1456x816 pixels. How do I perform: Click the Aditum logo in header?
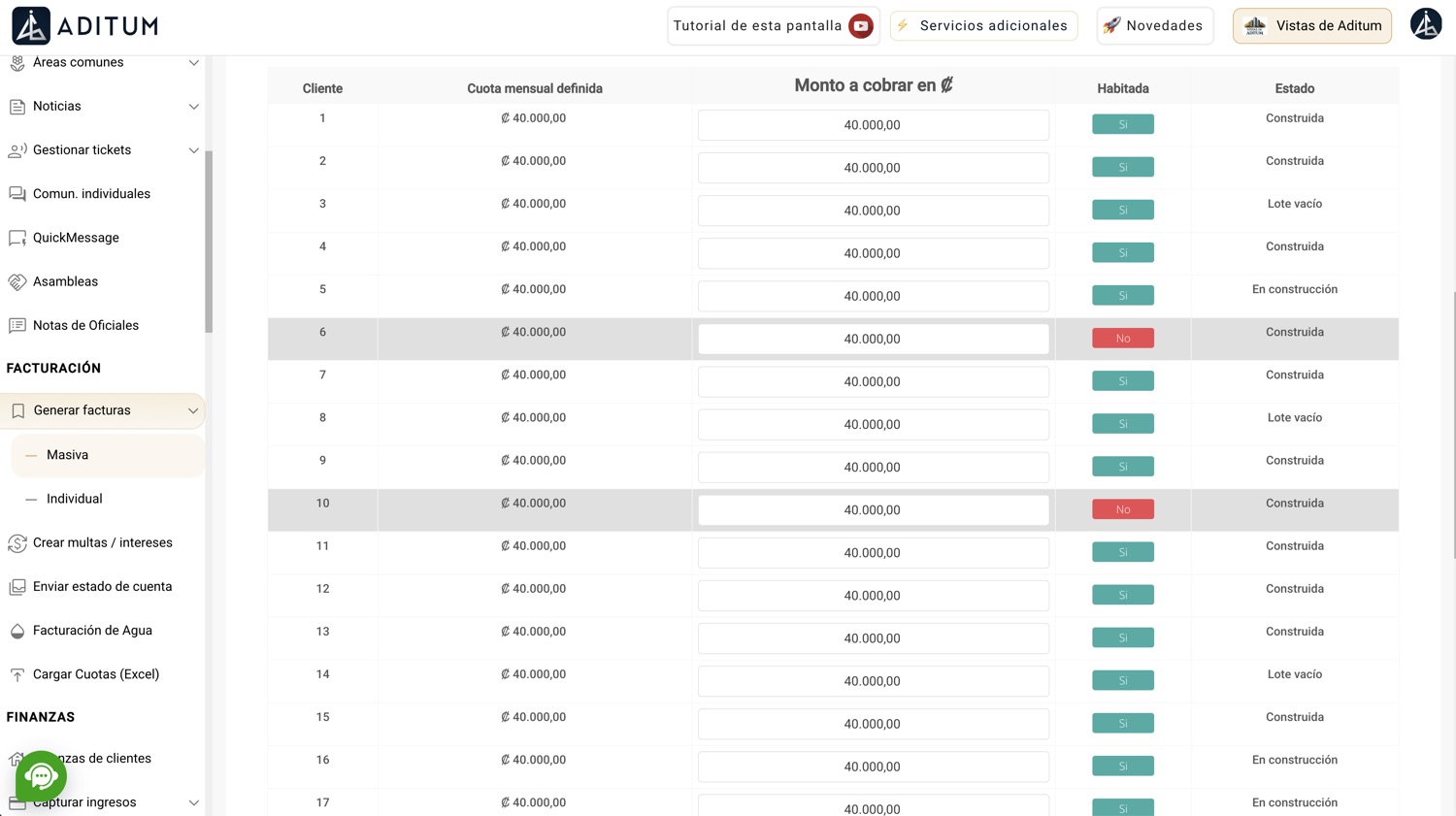85,26
